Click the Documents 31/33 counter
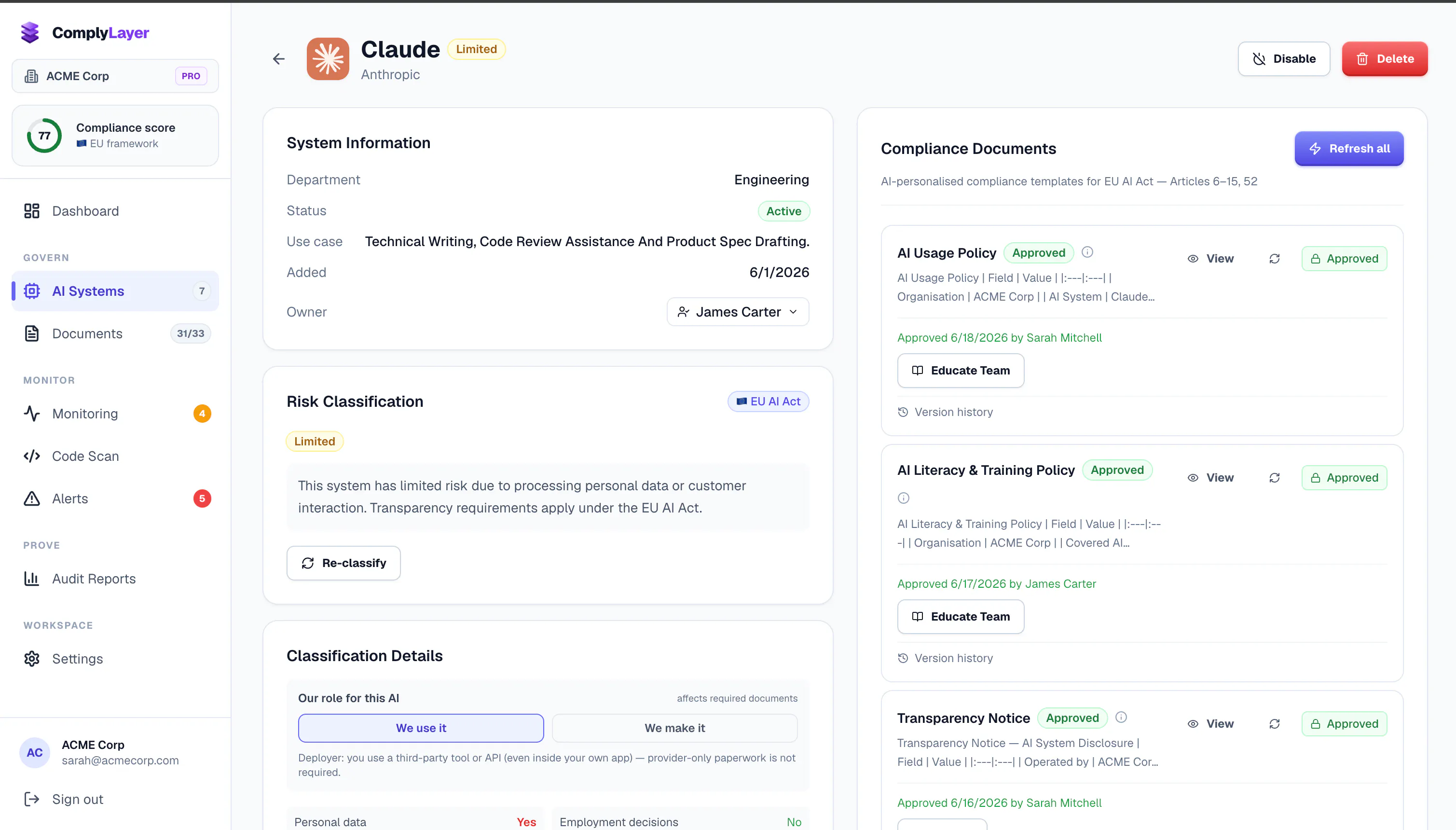The height and width of the screenshot is (830, 1456). click(x=191, y=333)
